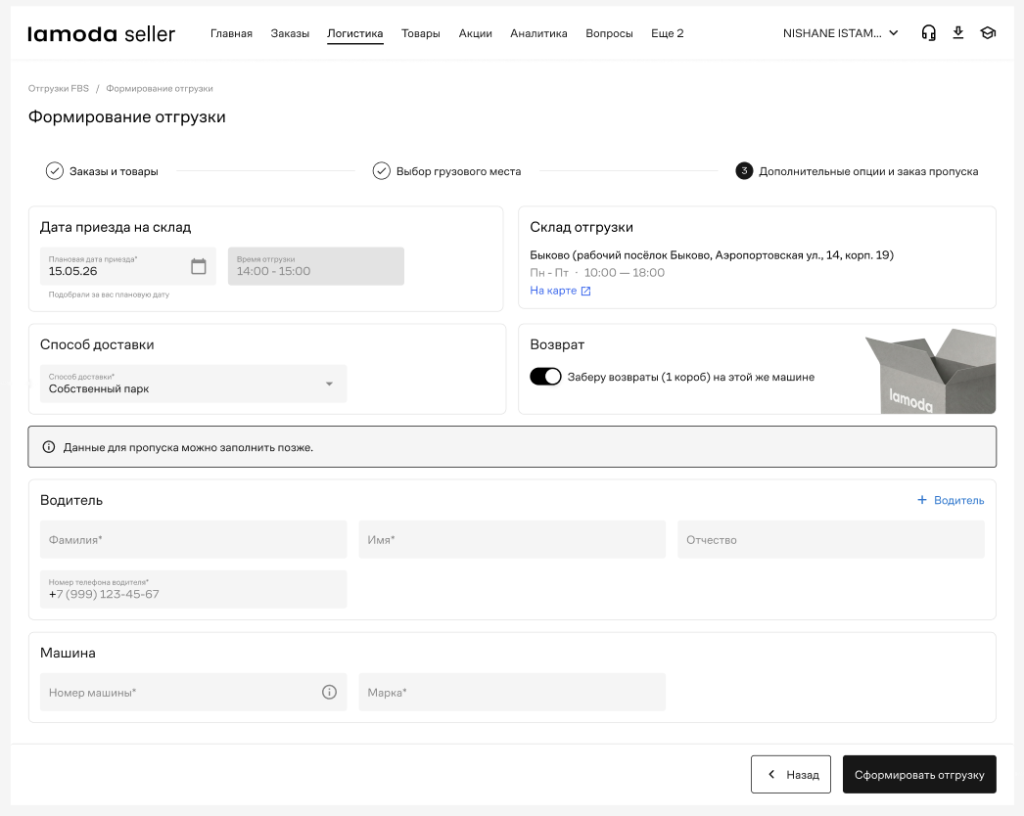Click the external link icon near На карте
This screenshot has width=1024, height=816.
[x=586, y=291]
